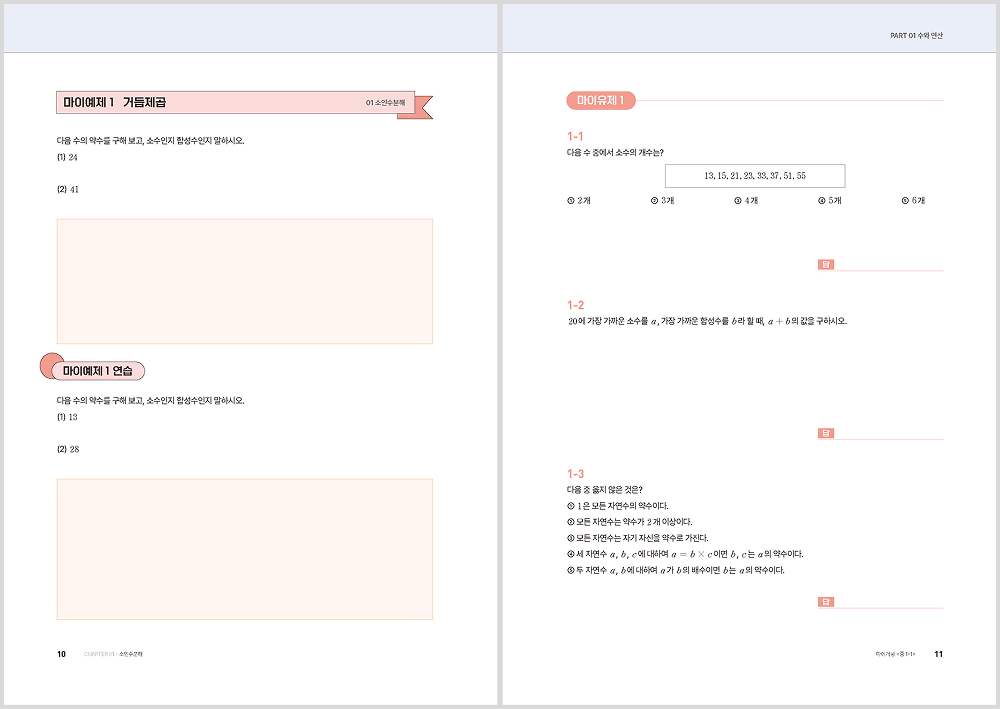Click the boxed number list 13, 15, 21, 23...

pos(755,176)
